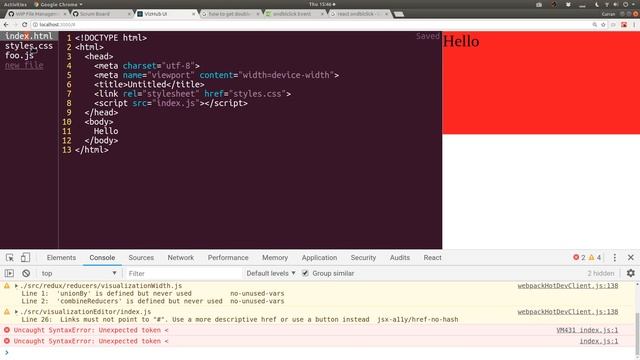Open the last index.js:1 source link
The width and height of the screenshot is (640, 360).
(x=599, y=341)
